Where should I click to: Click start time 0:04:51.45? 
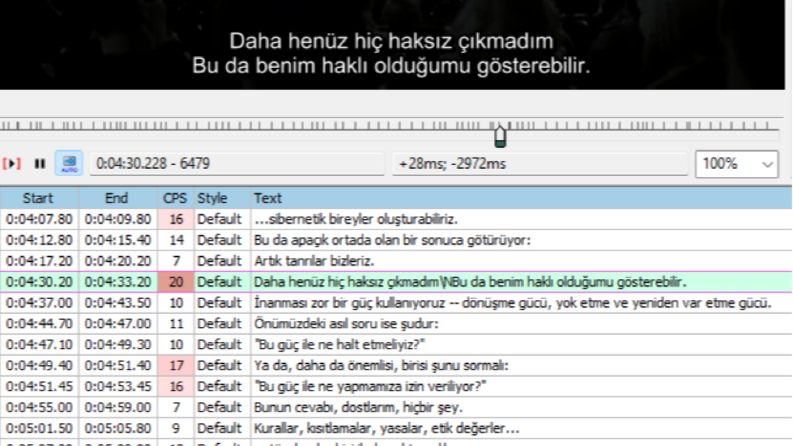click(x=39, y=386)
